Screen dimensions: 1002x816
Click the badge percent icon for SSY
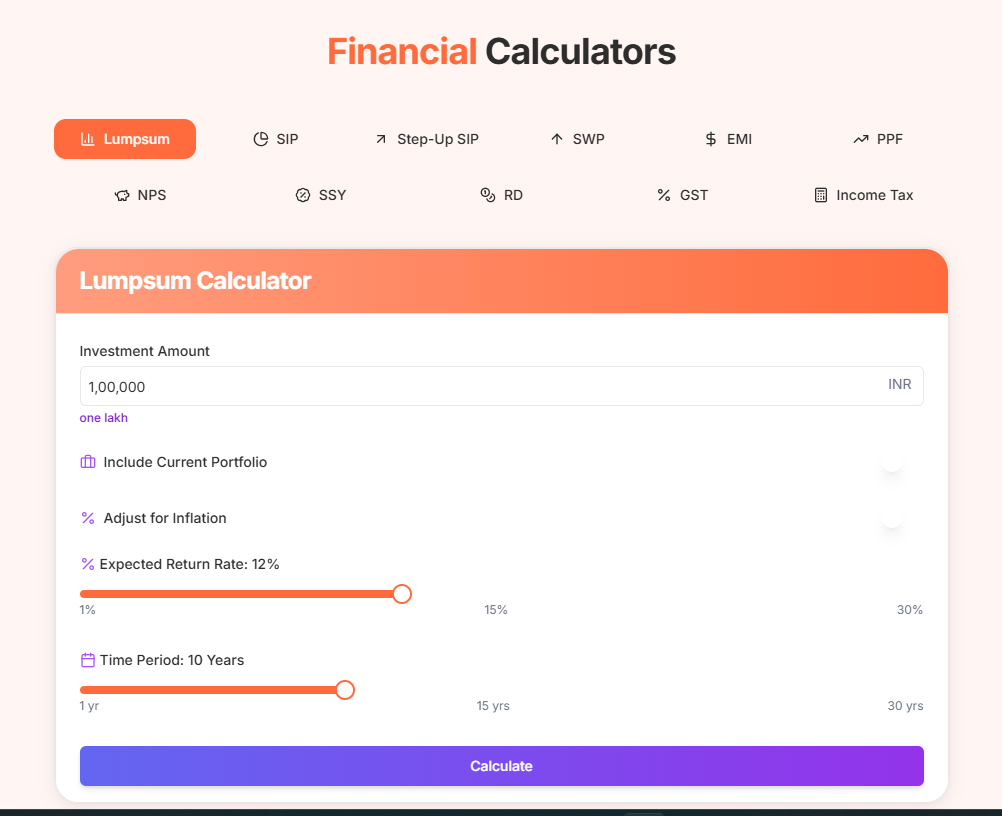point(303,196)
